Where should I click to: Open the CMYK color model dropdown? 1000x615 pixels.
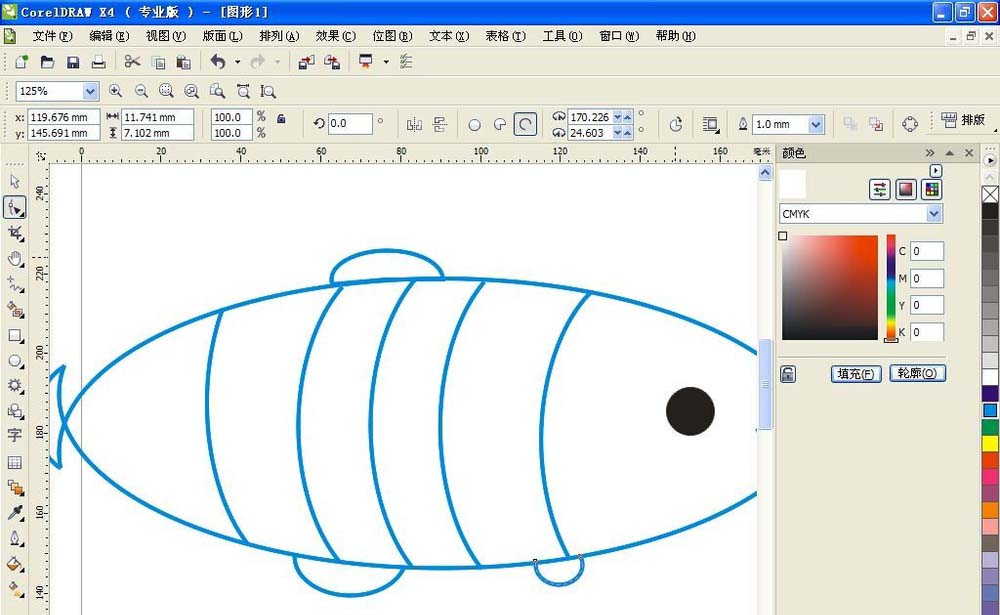click(935, 213)
